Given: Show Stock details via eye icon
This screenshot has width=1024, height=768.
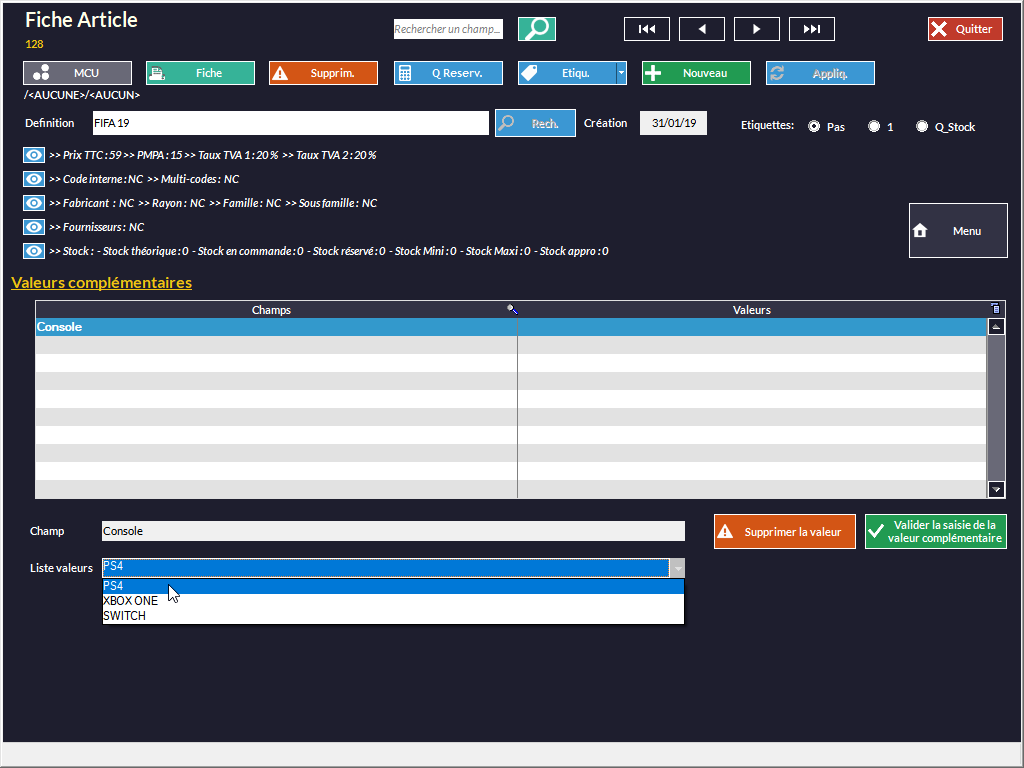Looking at the screenshot, I should click(x=34, y=251).
